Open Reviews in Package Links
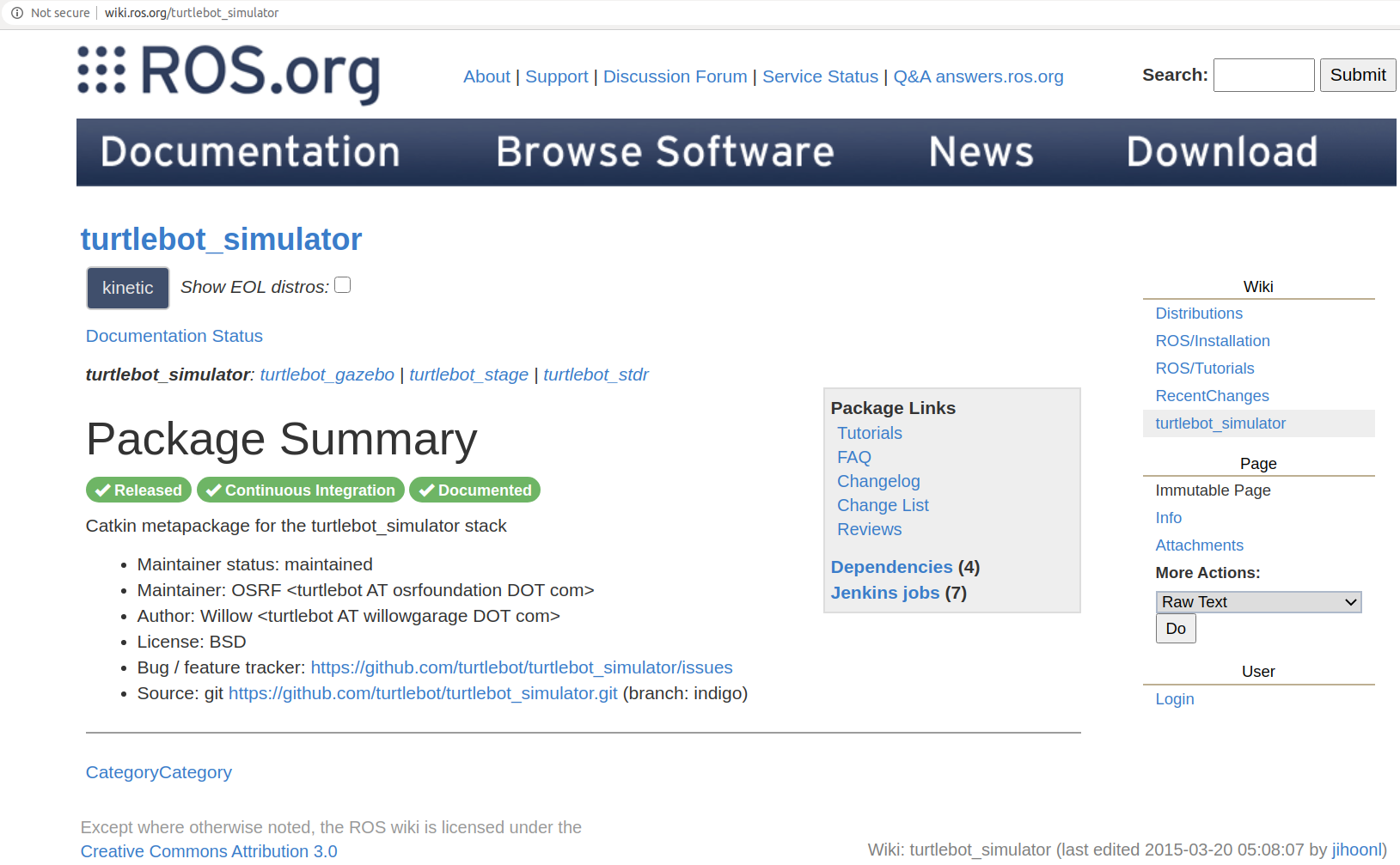Viewport: 1400px width, 865px height. click(x=870, y=529)
